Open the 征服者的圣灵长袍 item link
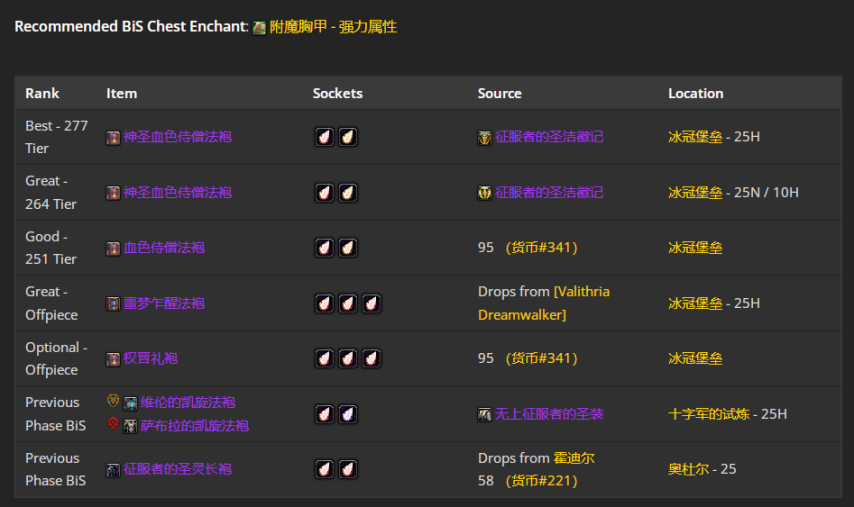Viewport: 854px width, 507px height. (178, 469)
